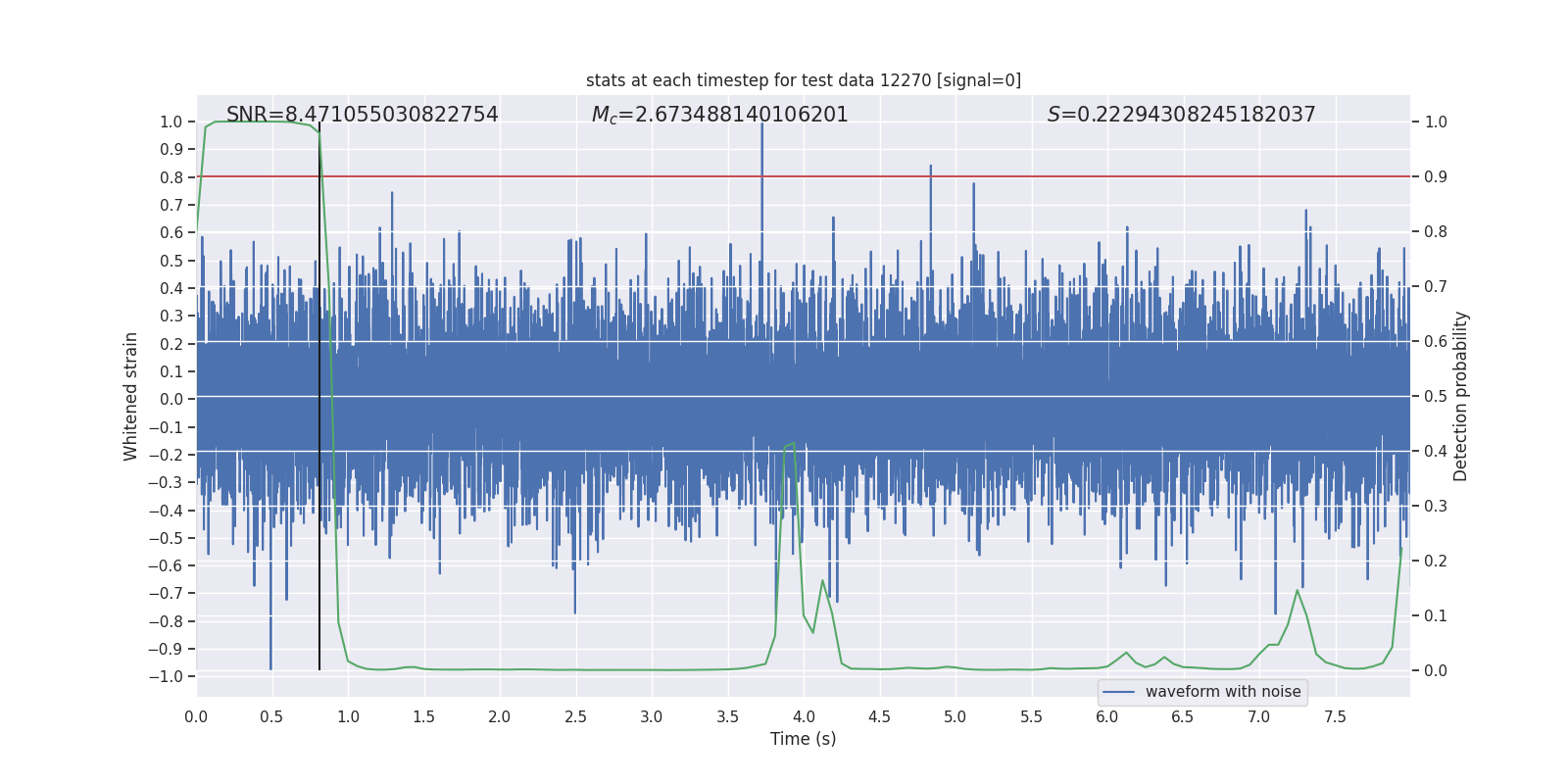The width and height of the screenshot is (1568, 784).
Task: Click the 'Detection probability' right axis label
Action: click(1460, 396)
